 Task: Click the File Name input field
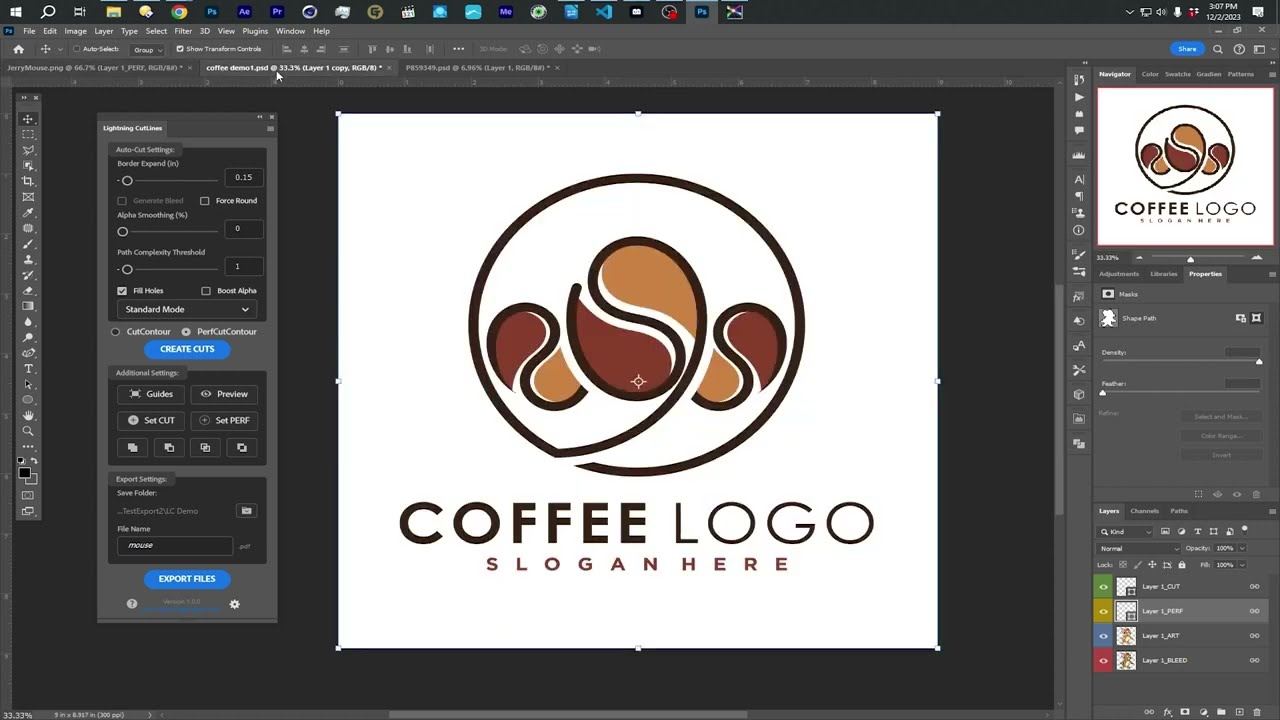(x=175, y=546)
